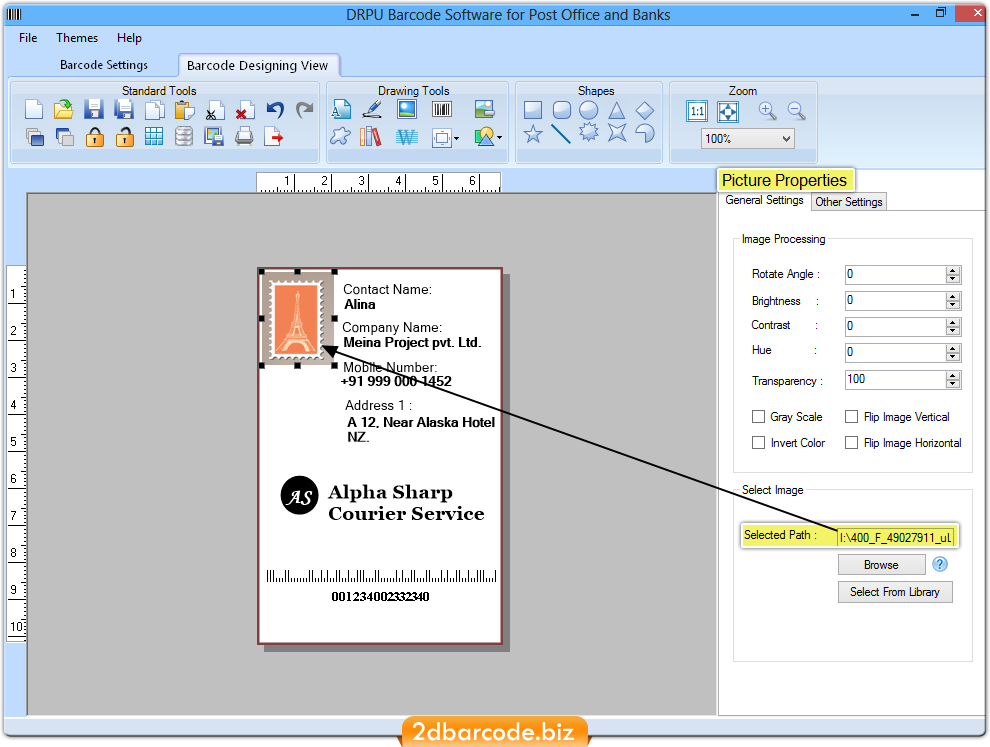This screenshot has width=990, height=747.
Task: Open the General Settings tab
Action: (x=764, y=200)
